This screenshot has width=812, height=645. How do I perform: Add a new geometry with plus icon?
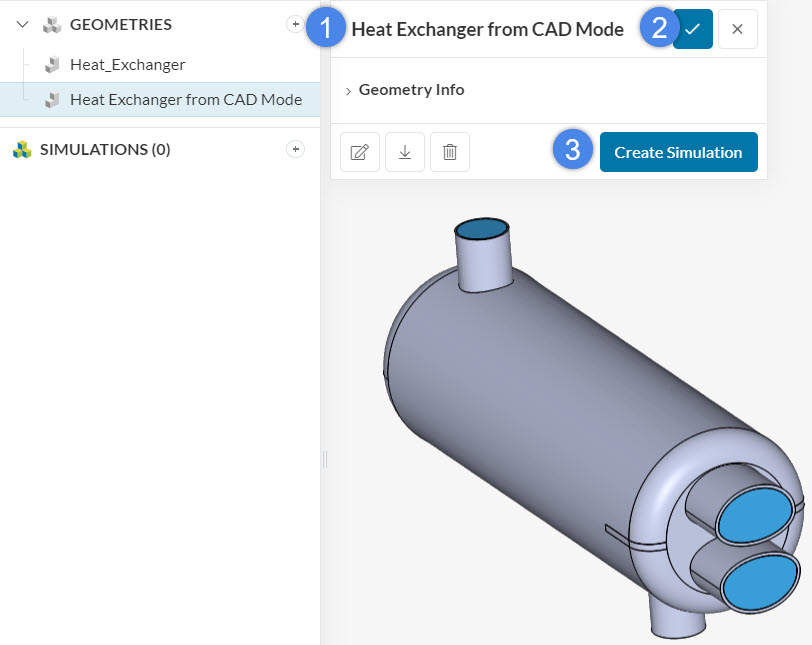click(x=294, y=25)
